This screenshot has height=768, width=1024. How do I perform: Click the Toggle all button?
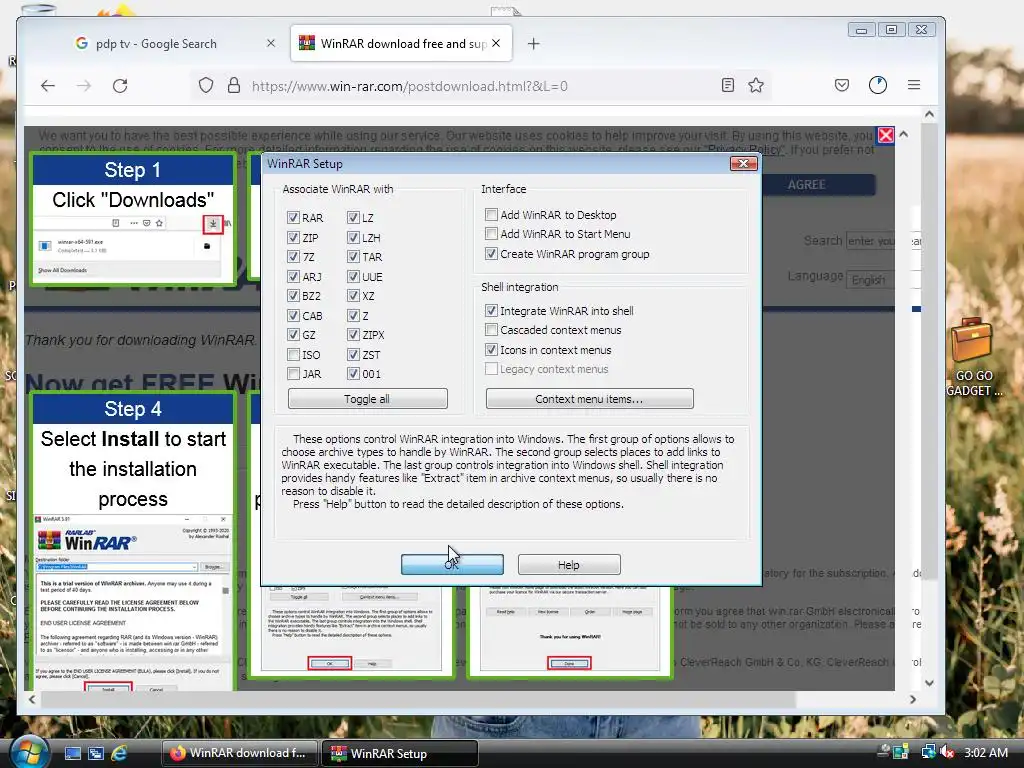tap(368, 398)
